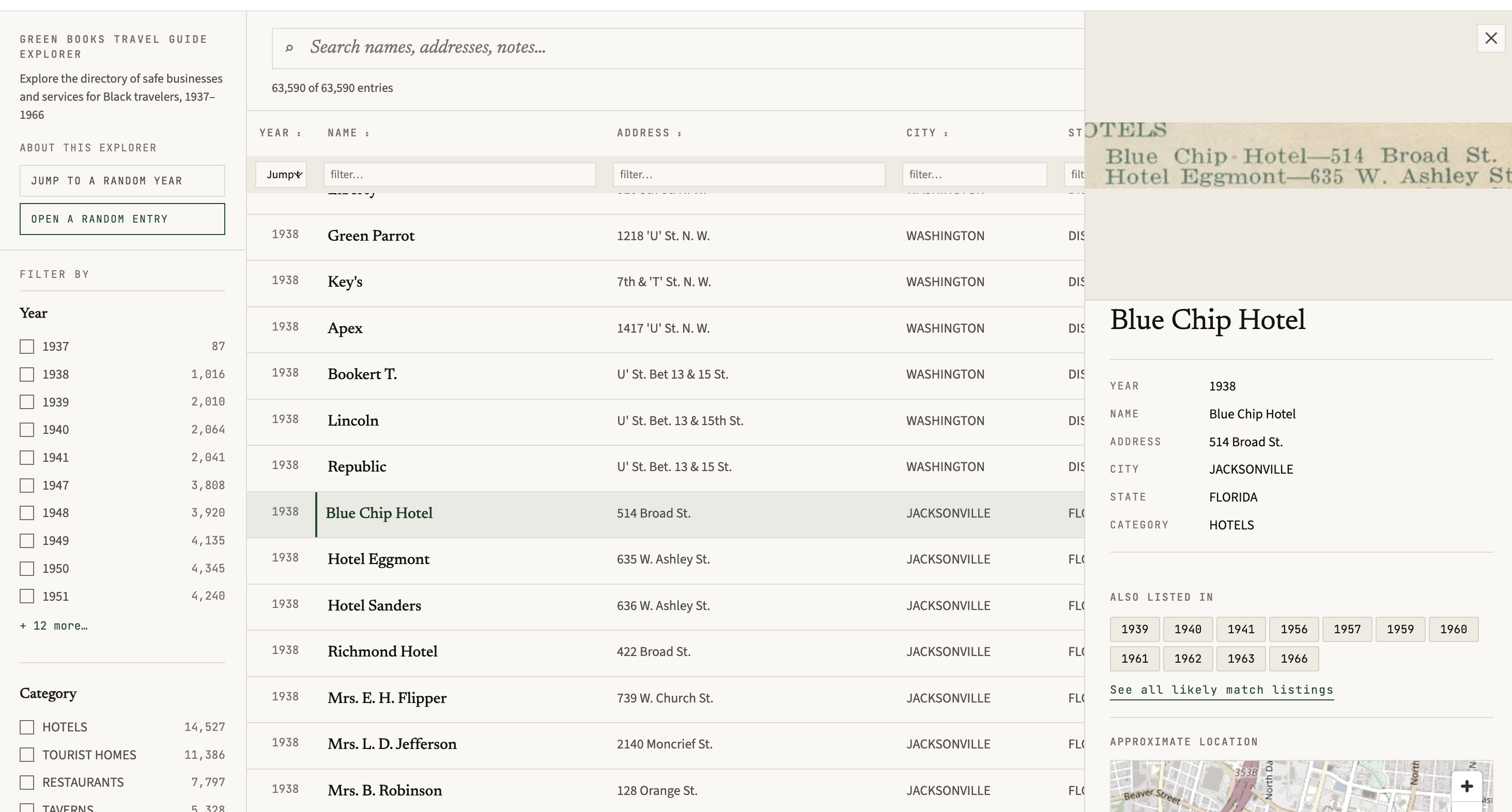Close the Blue Chip Hotel detail panel
The height and width of the screenshot is (812, 1512).
(x=1491, y=38)
